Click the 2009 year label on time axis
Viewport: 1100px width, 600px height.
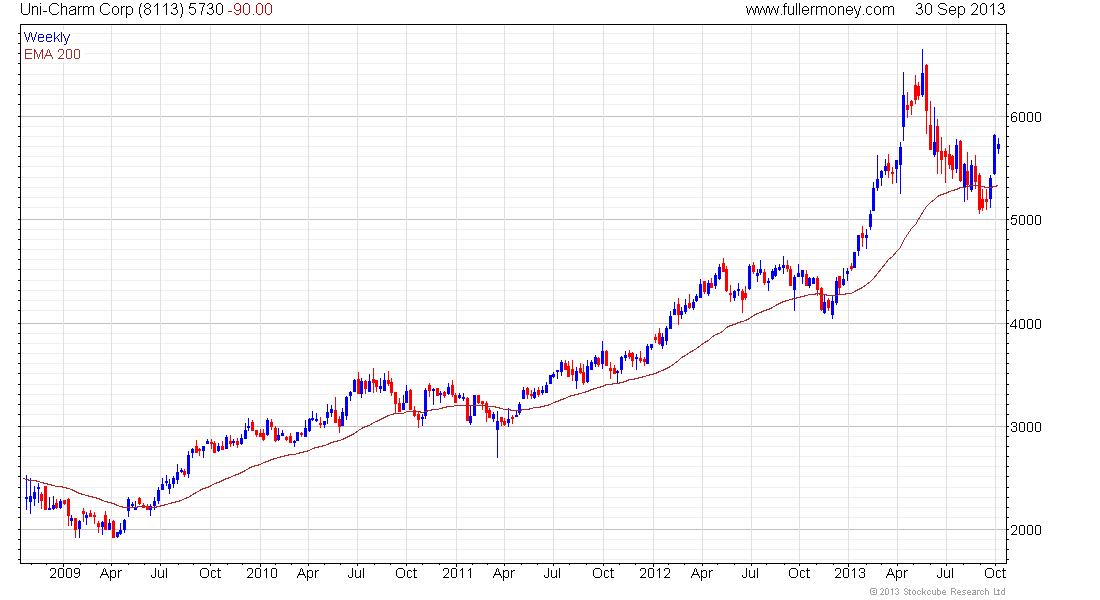[x=65, y=573]
